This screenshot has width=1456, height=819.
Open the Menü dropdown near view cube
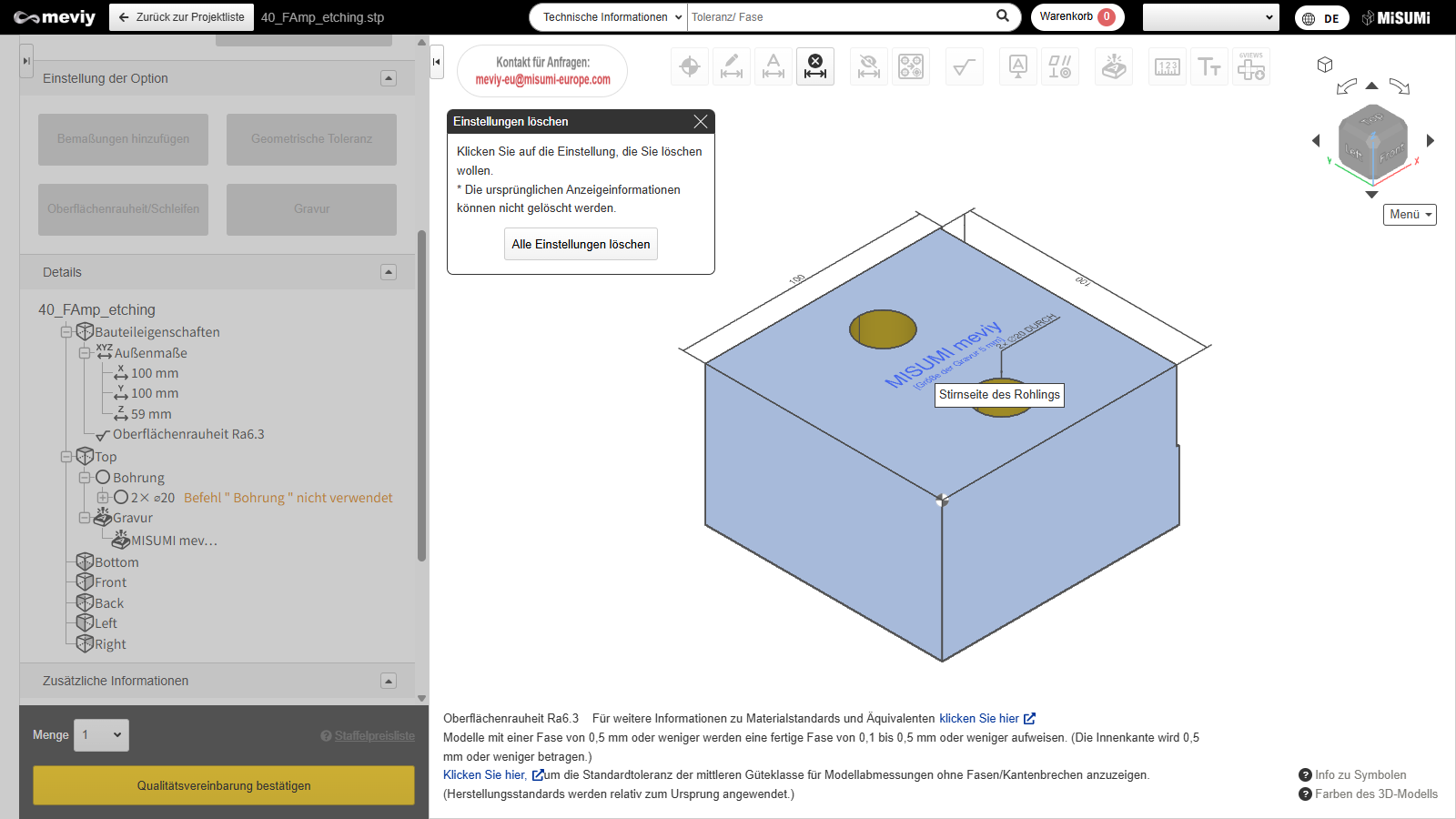pos(1410,215)
